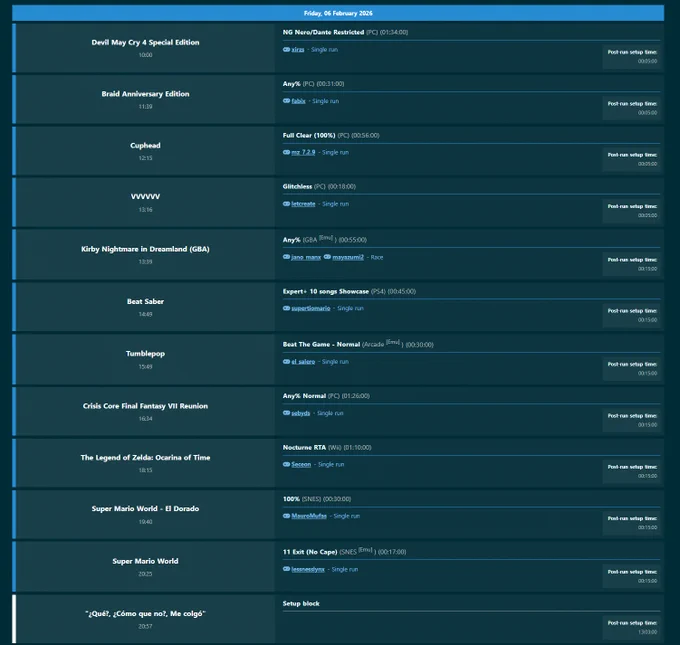Click the 18:15 start time under Ocarina of Time

(145, 471)
